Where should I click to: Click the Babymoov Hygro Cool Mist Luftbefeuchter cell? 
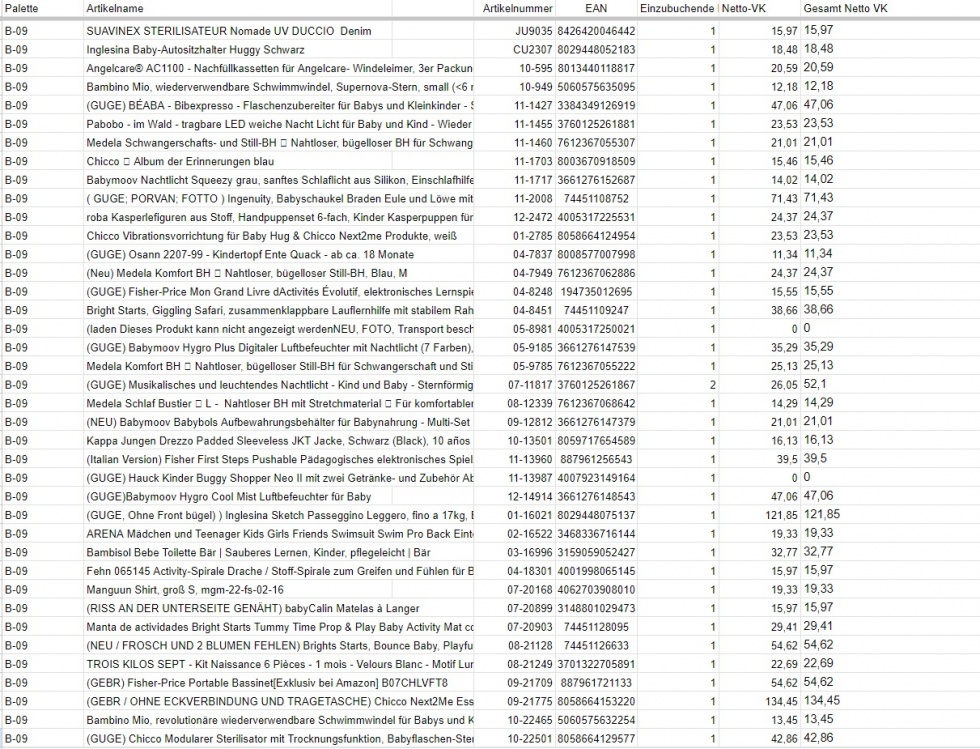(229, 496)
